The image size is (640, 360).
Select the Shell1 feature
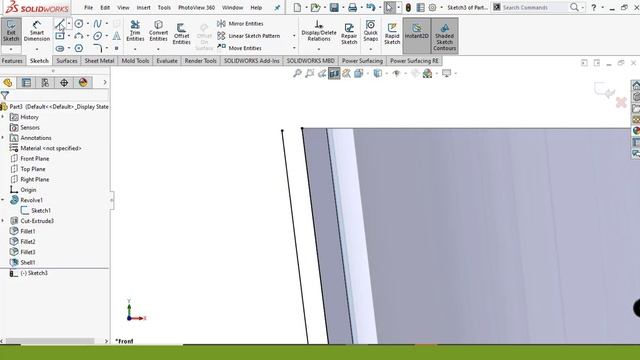click(22, 262)
